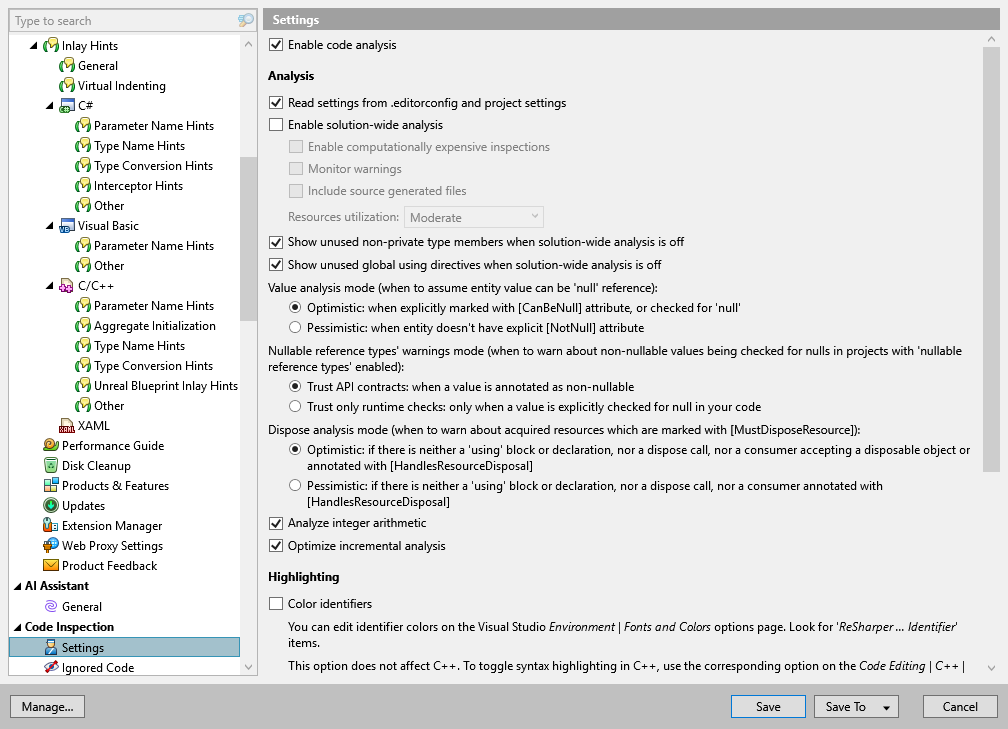
Task: Click the Updates globe icon
Action: 48,505
